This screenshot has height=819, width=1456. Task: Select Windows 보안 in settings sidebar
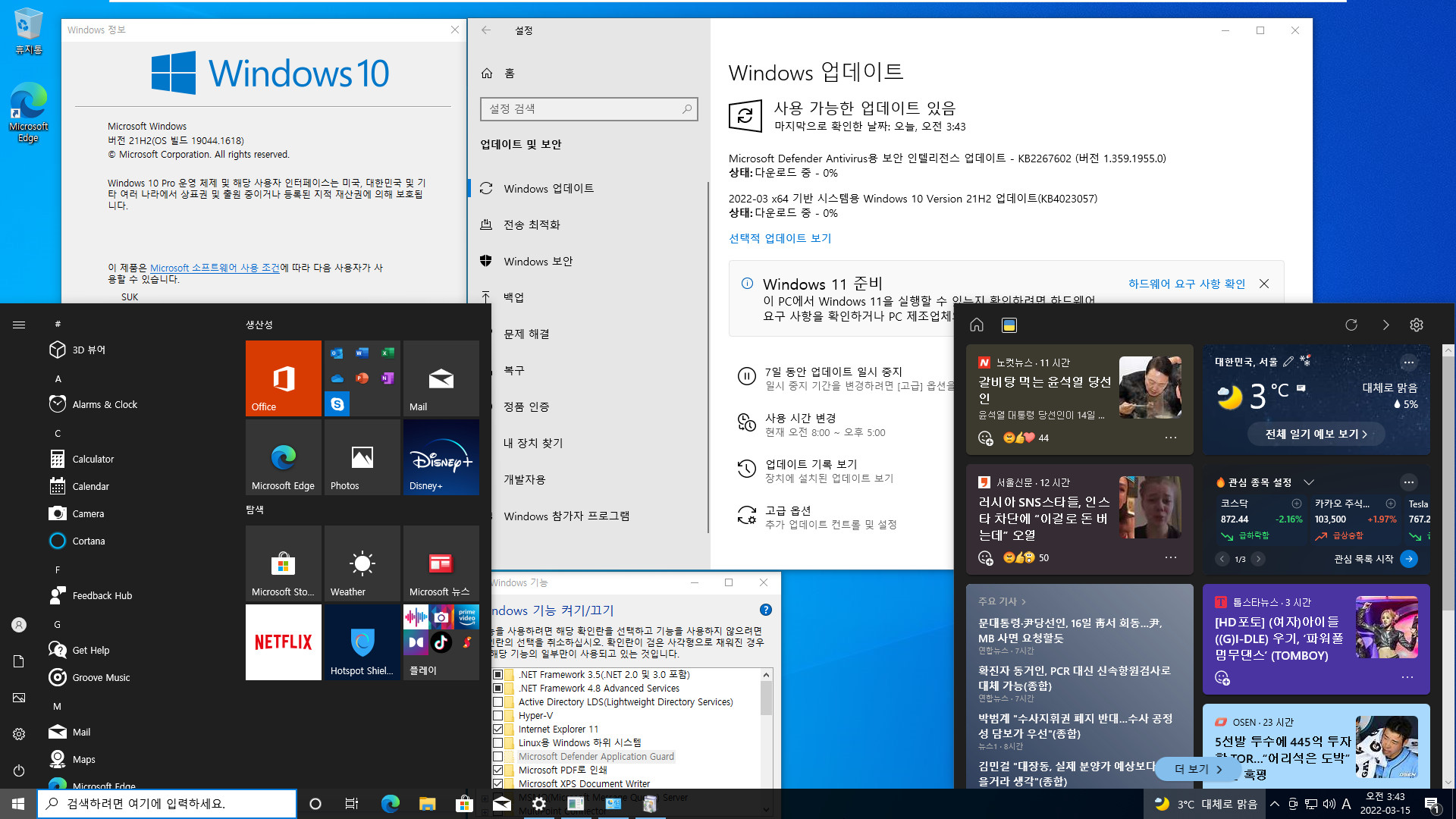[588, 261]
